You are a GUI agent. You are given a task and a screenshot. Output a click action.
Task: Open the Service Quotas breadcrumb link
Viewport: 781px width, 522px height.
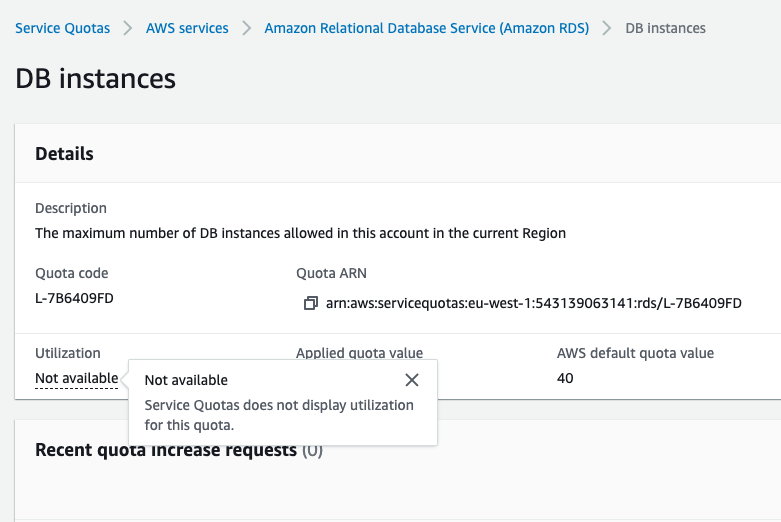pos(62,28)
